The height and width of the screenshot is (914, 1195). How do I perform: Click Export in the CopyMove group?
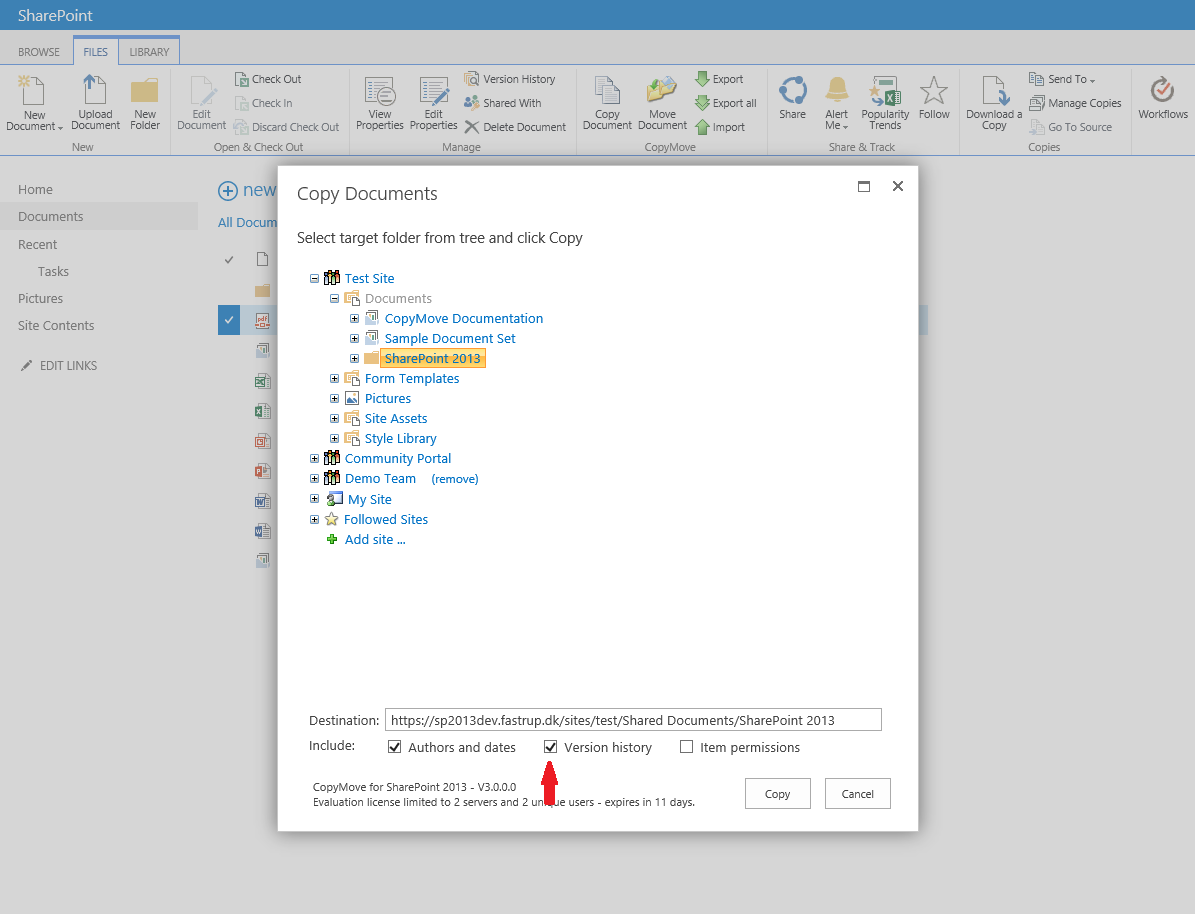click(x=719, y=79)
